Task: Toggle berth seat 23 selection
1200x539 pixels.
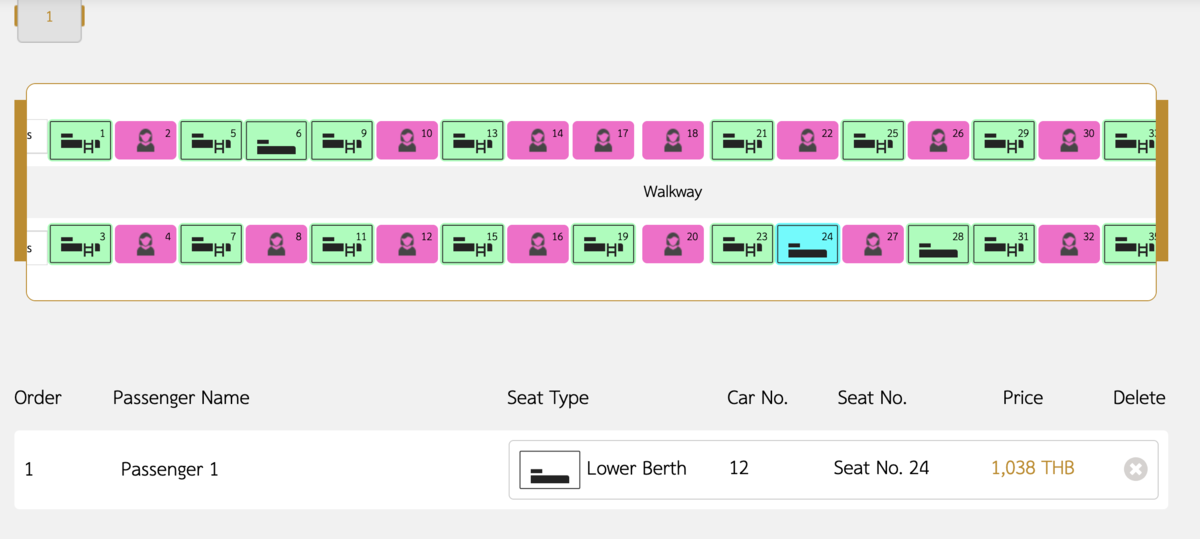Action: [742, 243]
